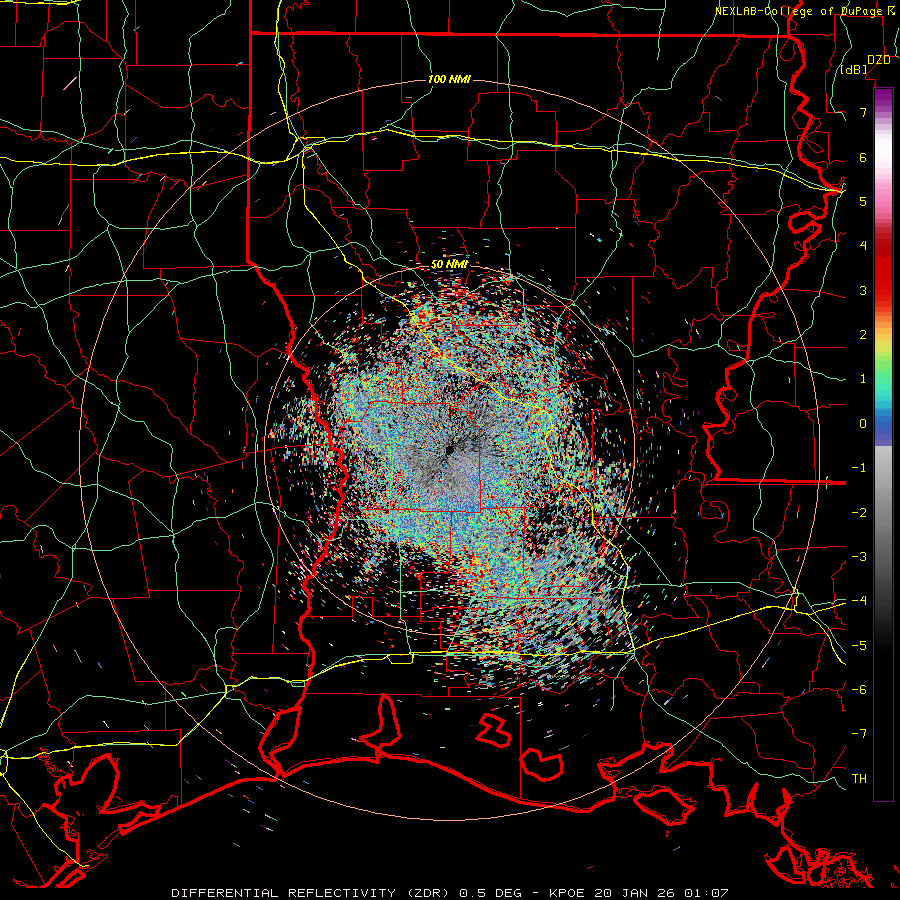Click the -5 value on the dB scale
This screenshot has width=900, height=900.
(x=859, y=646)
